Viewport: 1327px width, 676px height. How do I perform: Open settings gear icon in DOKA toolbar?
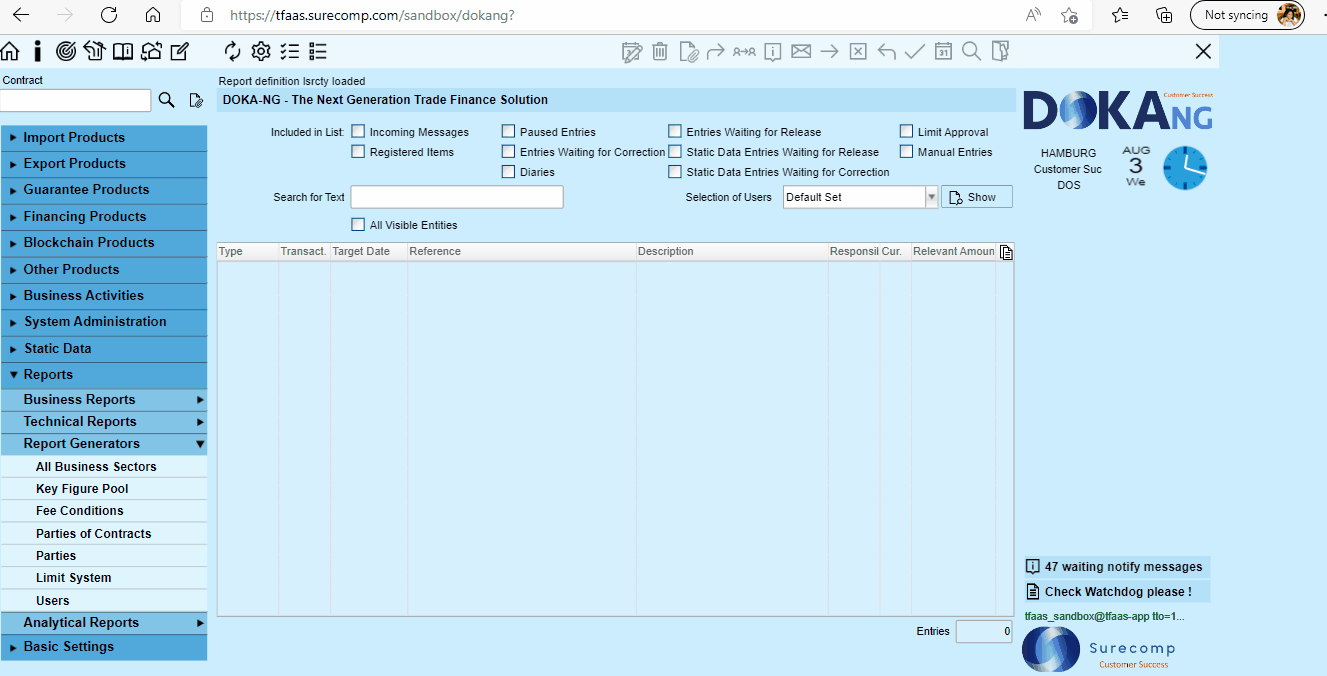click(x=261, y=51)
